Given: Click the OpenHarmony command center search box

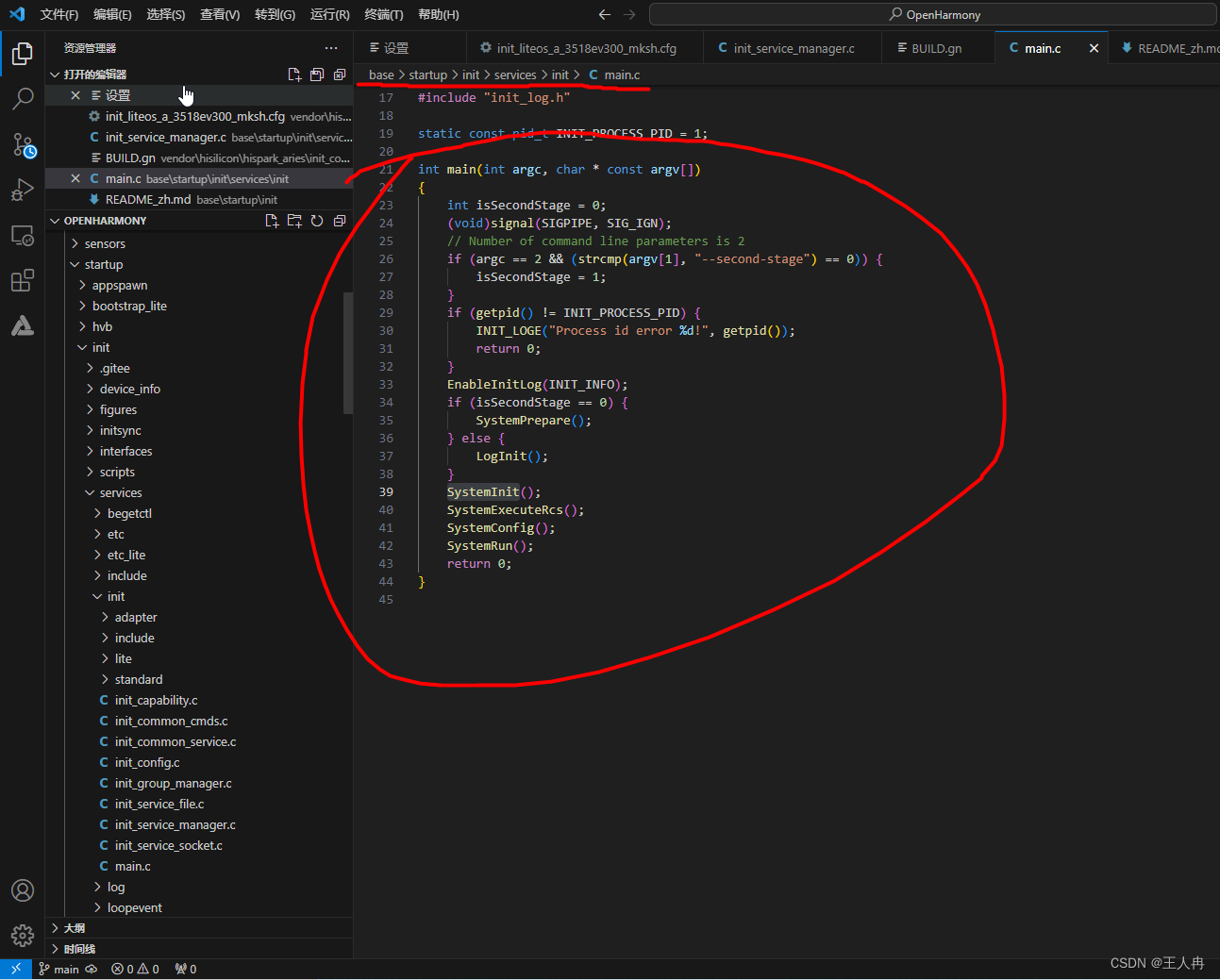Looking at the screenshot, I should pyautogui.click(x=932, y=14).
